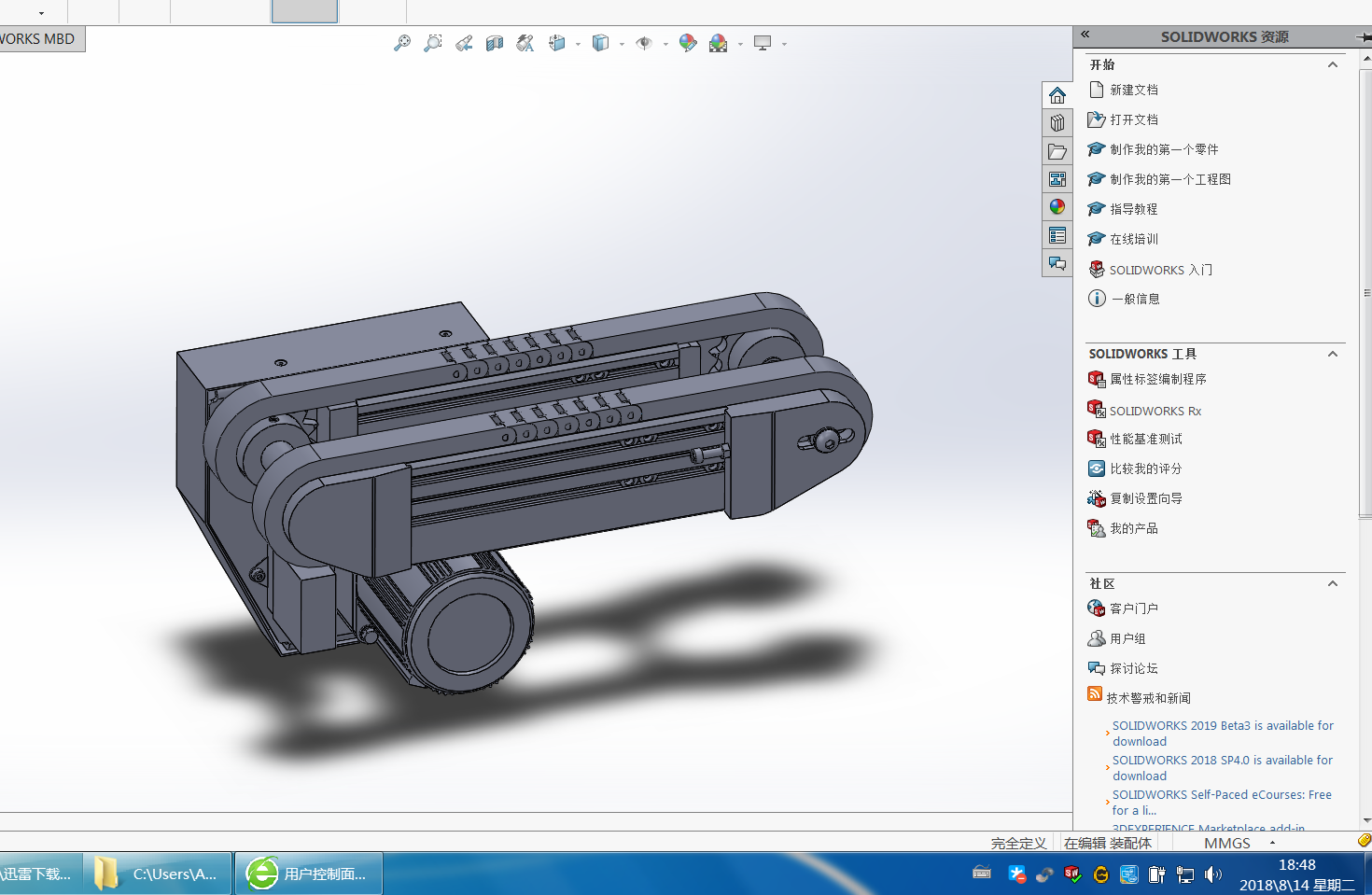Click the Zoom to Fit magnifier icon
This screenshot has width=1372, height=895.
(402, 43)
